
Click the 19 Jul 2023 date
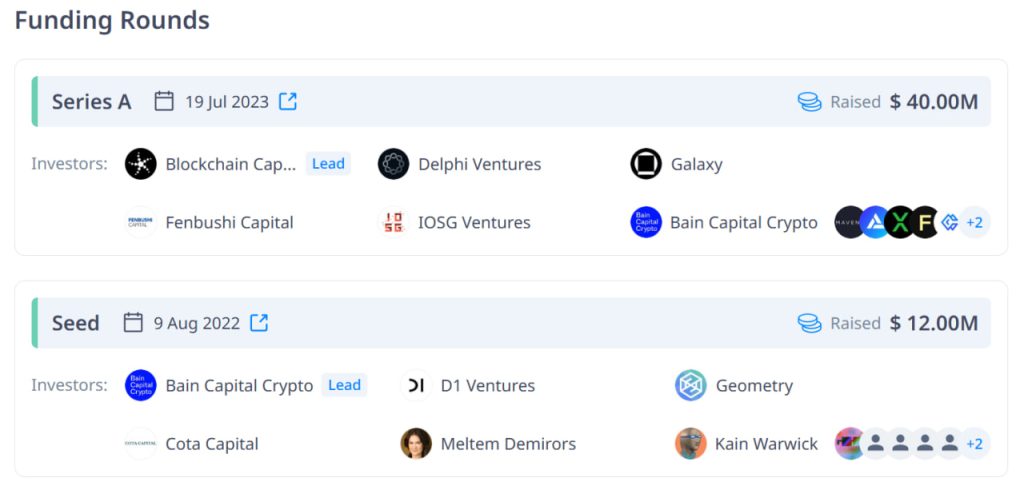pyautogui.click(x=227, y=102)
